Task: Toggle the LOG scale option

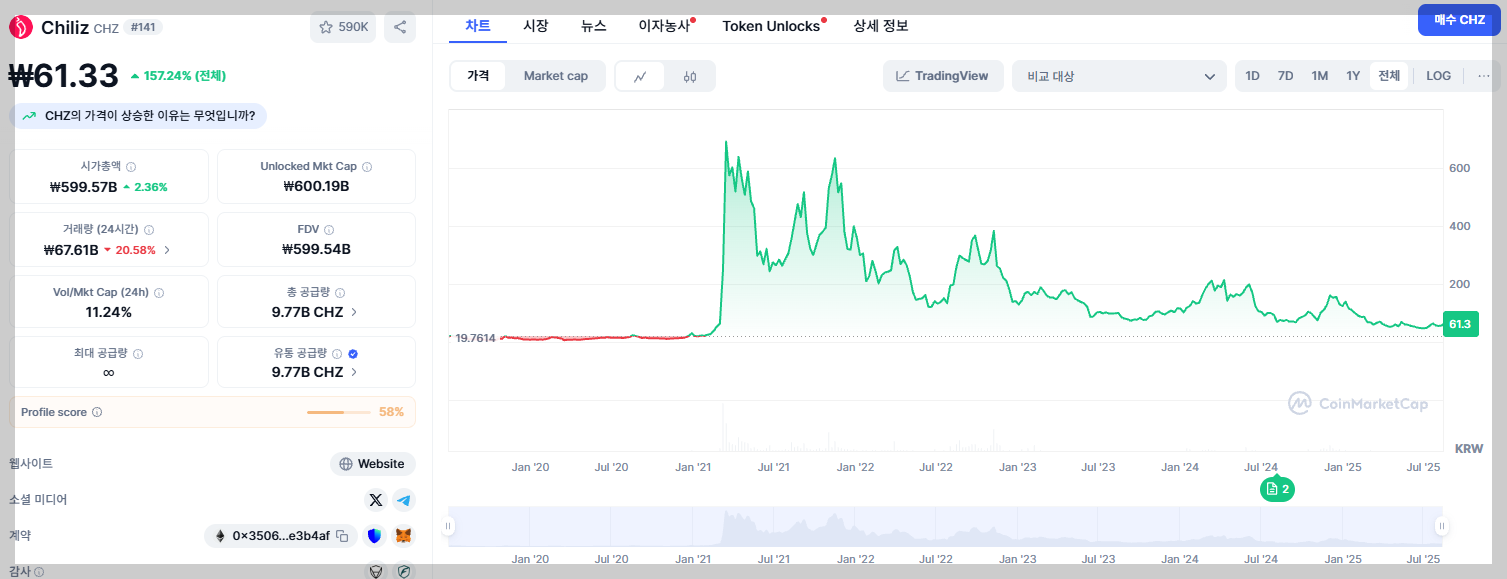Action: pyautogui.click(x=1438, y=76)
